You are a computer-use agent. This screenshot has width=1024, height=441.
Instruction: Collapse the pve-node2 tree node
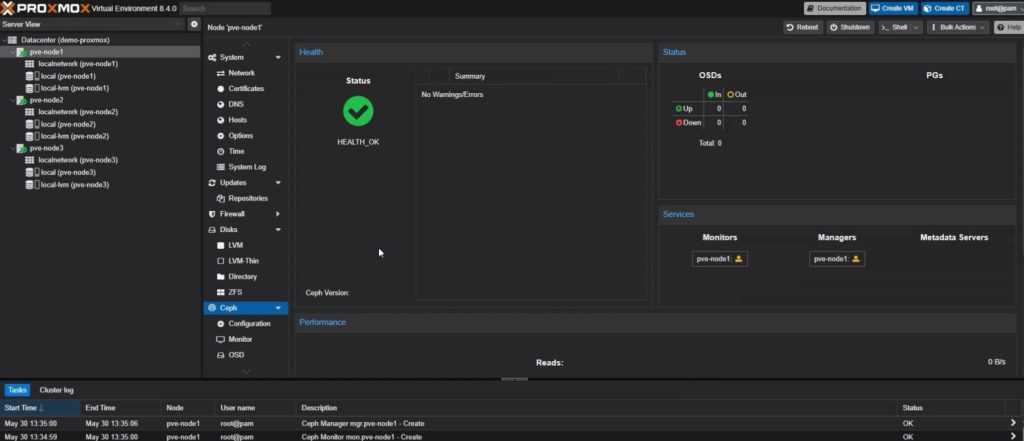click(12, 100)
